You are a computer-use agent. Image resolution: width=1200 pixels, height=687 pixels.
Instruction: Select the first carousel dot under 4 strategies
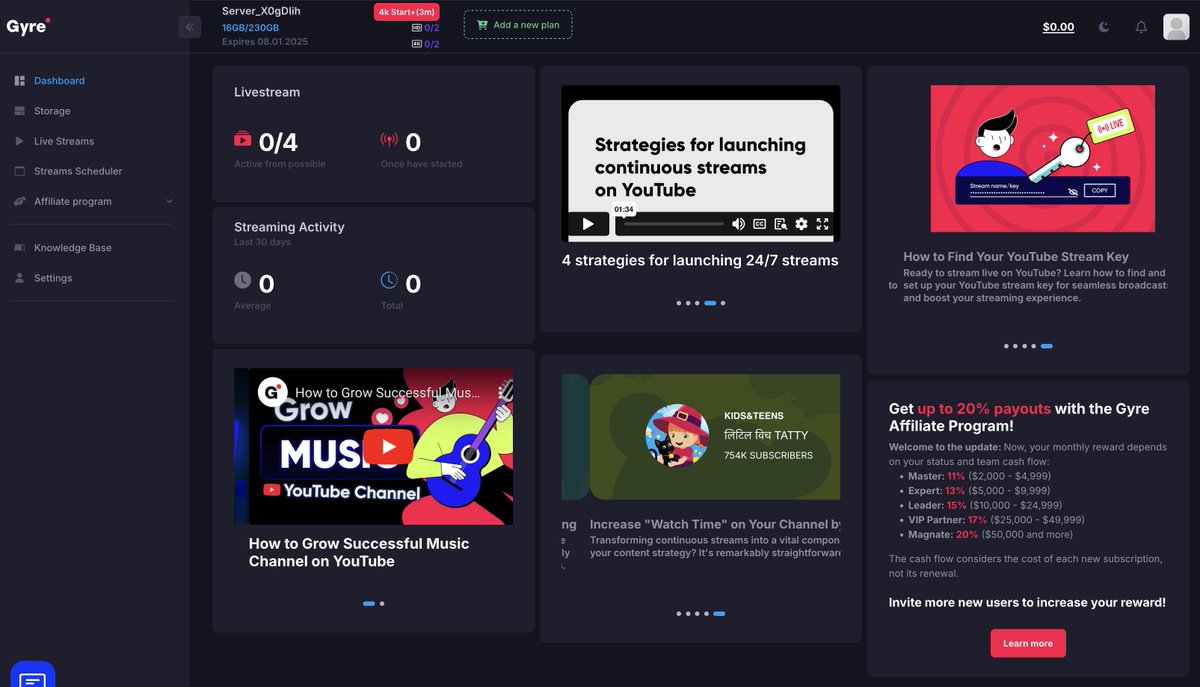(x=679, y=302)
